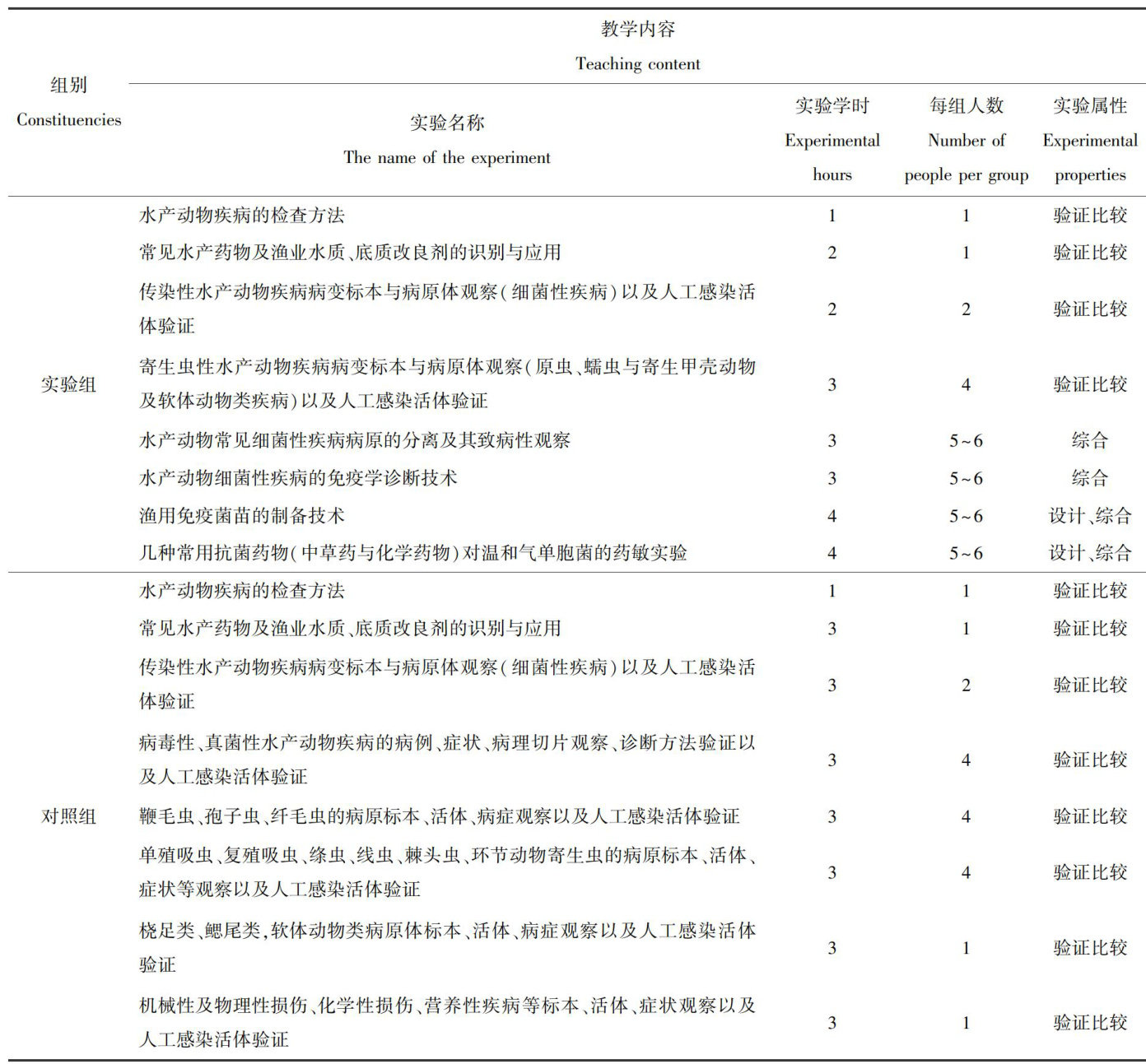Click the 寄生虫性水产动物疾病病变标本 experiment name

tap(447, 383)
